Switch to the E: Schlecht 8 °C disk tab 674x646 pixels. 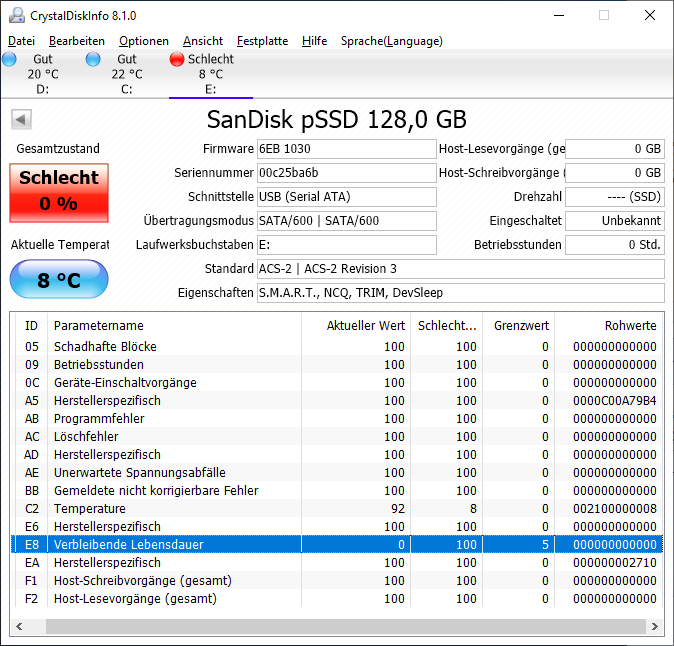click(x=211, y=74)
